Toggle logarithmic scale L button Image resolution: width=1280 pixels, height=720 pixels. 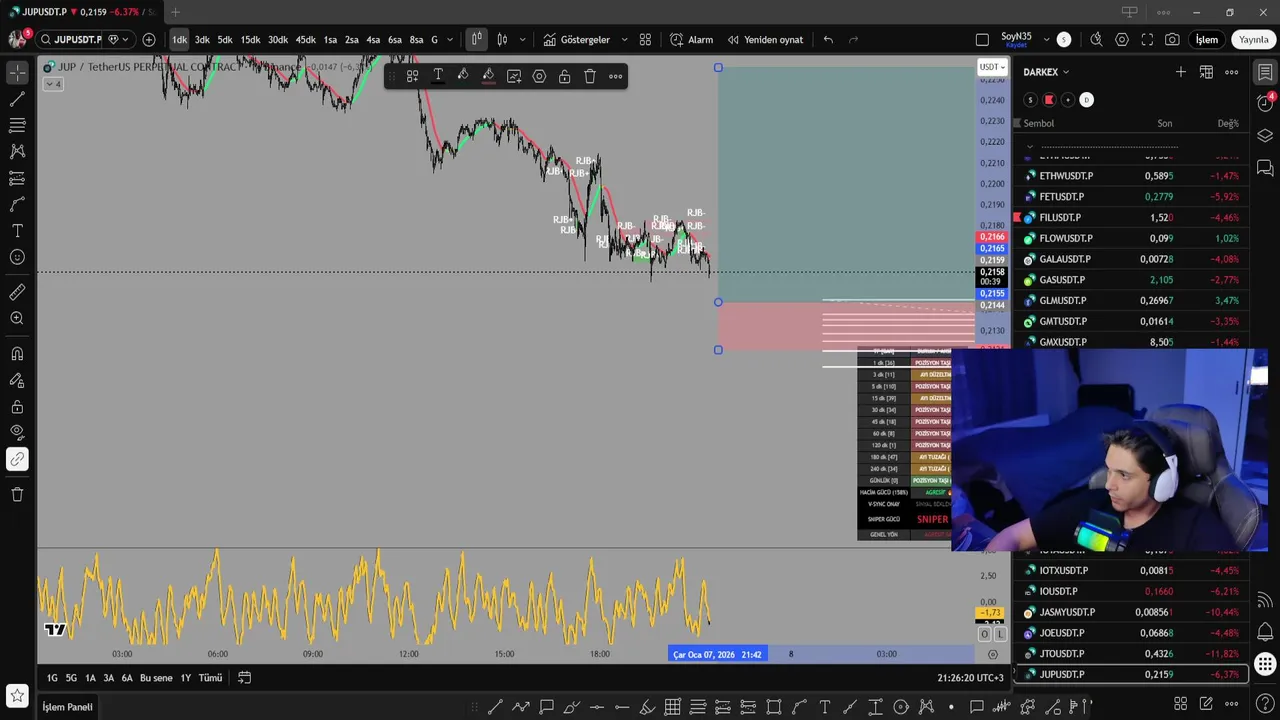pyautogui.click(x=999, y=634)
